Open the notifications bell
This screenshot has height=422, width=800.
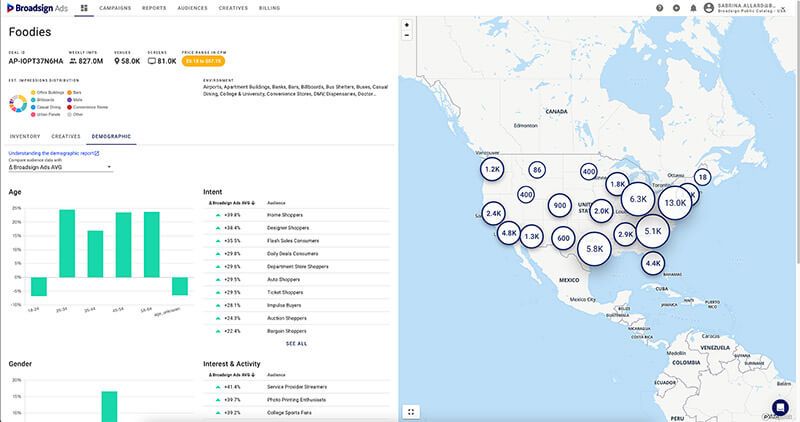(x=693, y=8)
